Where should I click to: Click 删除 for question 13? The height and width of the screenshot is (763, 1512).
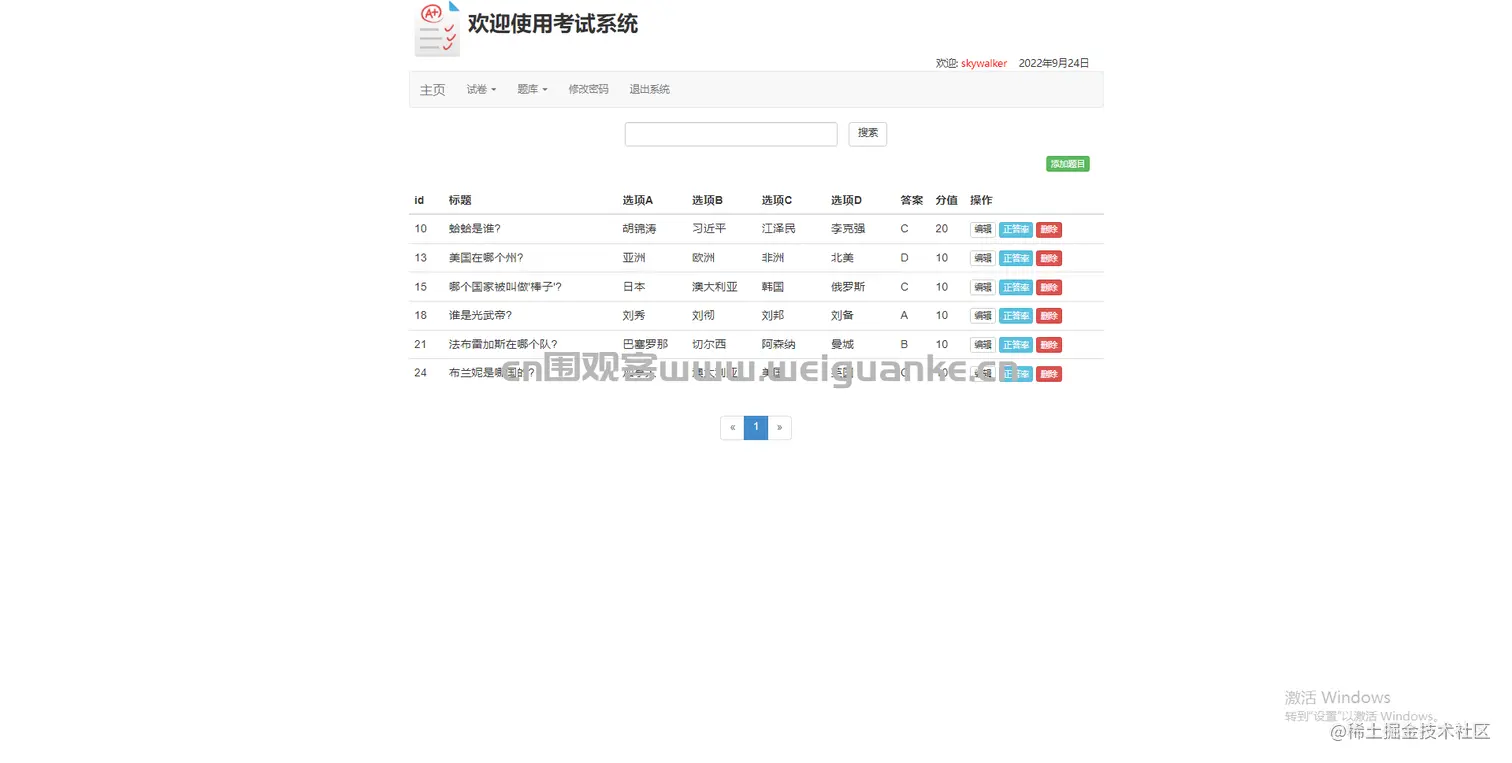(x=1048, y=259)
